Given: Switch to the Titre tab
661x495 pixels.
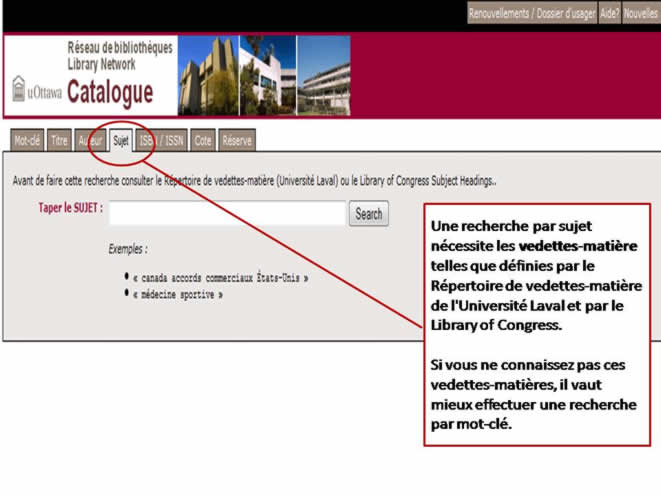Looking at the screenshot, I should [x=59, y=140].
